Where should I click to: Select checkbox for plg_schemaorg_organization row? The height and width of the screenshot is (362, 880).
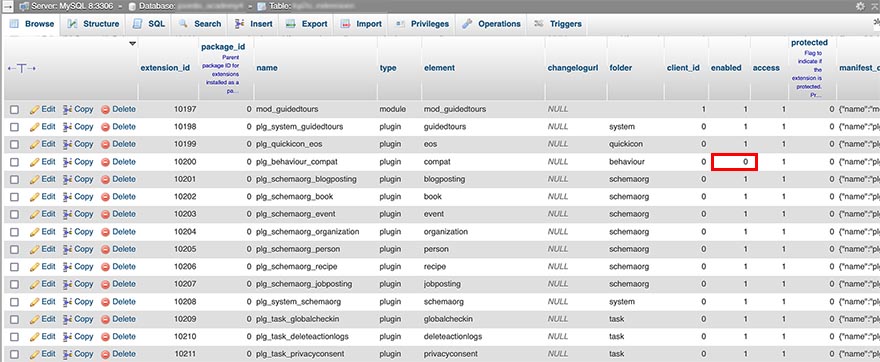pyautogui.click(x=15, y=232)
